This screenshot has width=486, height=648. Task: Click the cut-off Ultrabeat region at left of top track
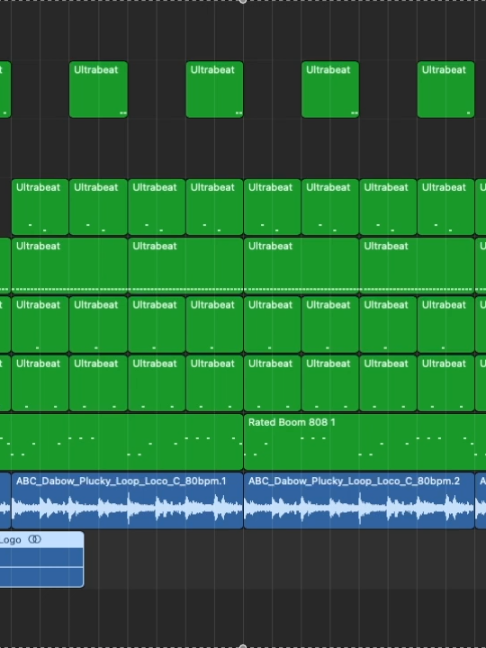tap(5, 90)
